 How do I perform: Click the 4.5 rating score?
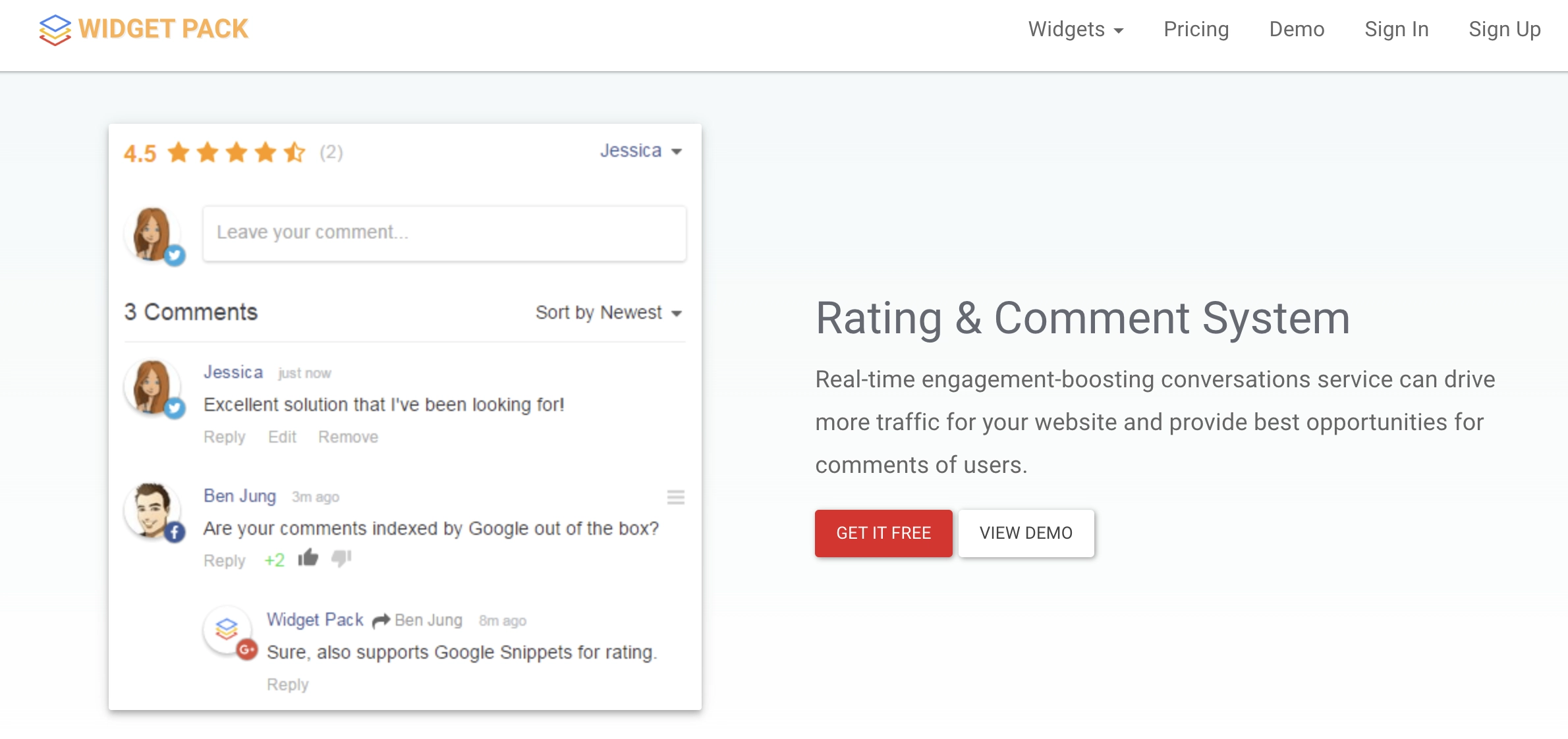click(x=140, y=153)
